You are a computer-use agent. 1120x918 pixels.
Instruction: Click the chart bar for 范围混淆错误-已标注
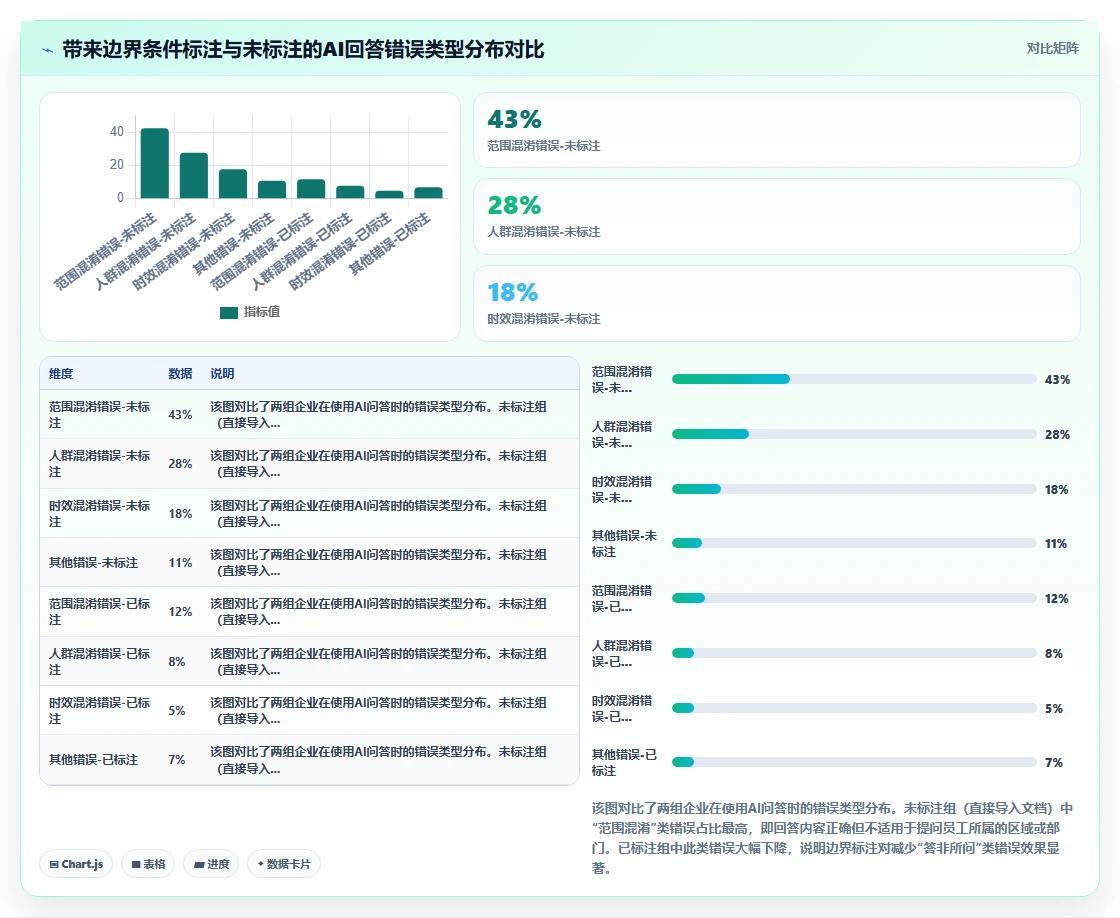(x=311, y=189)
